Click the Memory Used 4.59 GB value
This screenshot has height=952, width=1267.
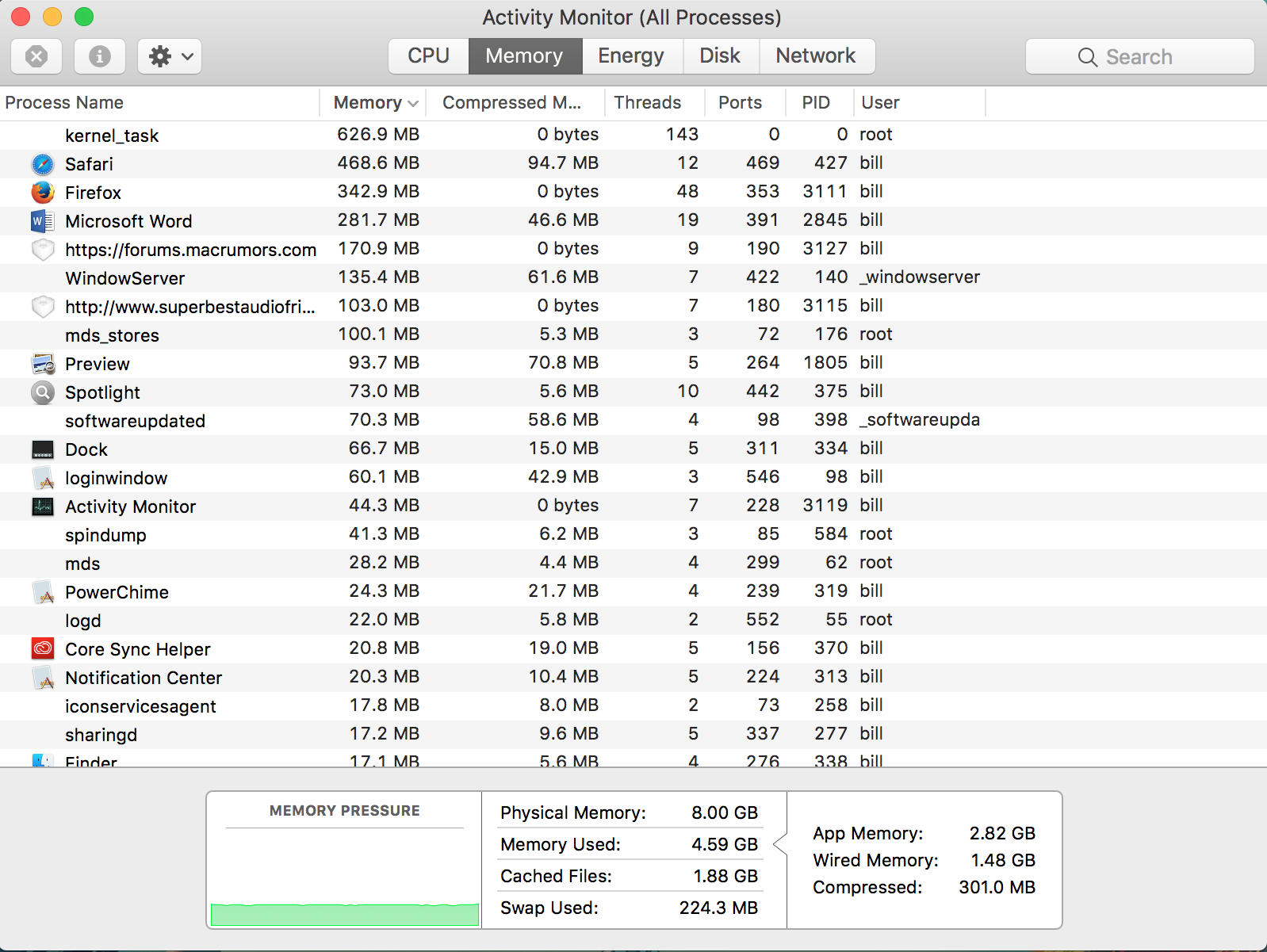coord(725,845)
